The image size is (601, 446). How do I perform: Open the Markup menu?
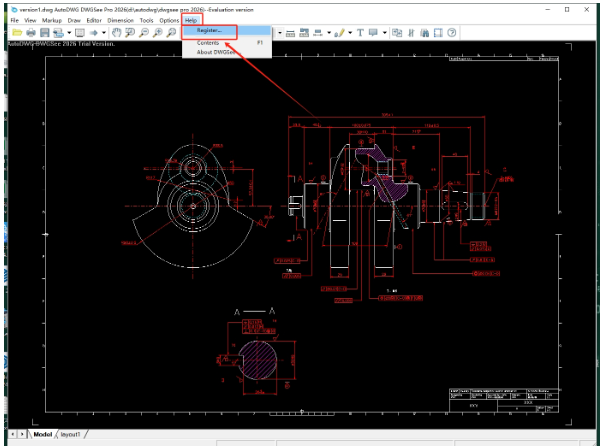point(52,20)
